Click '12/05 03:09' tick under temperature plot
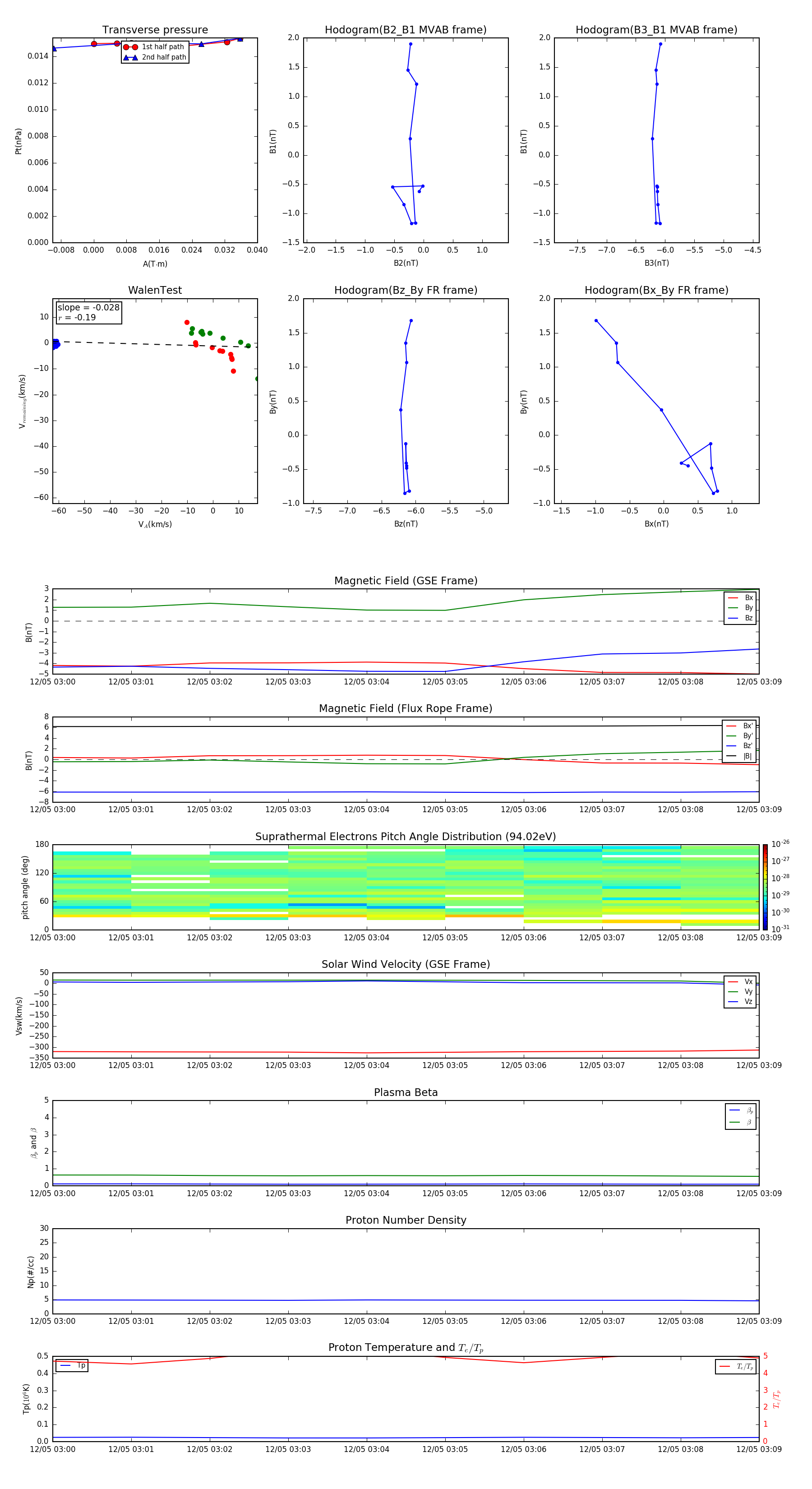This screenshot has height=1489, width=812. 759,1449
